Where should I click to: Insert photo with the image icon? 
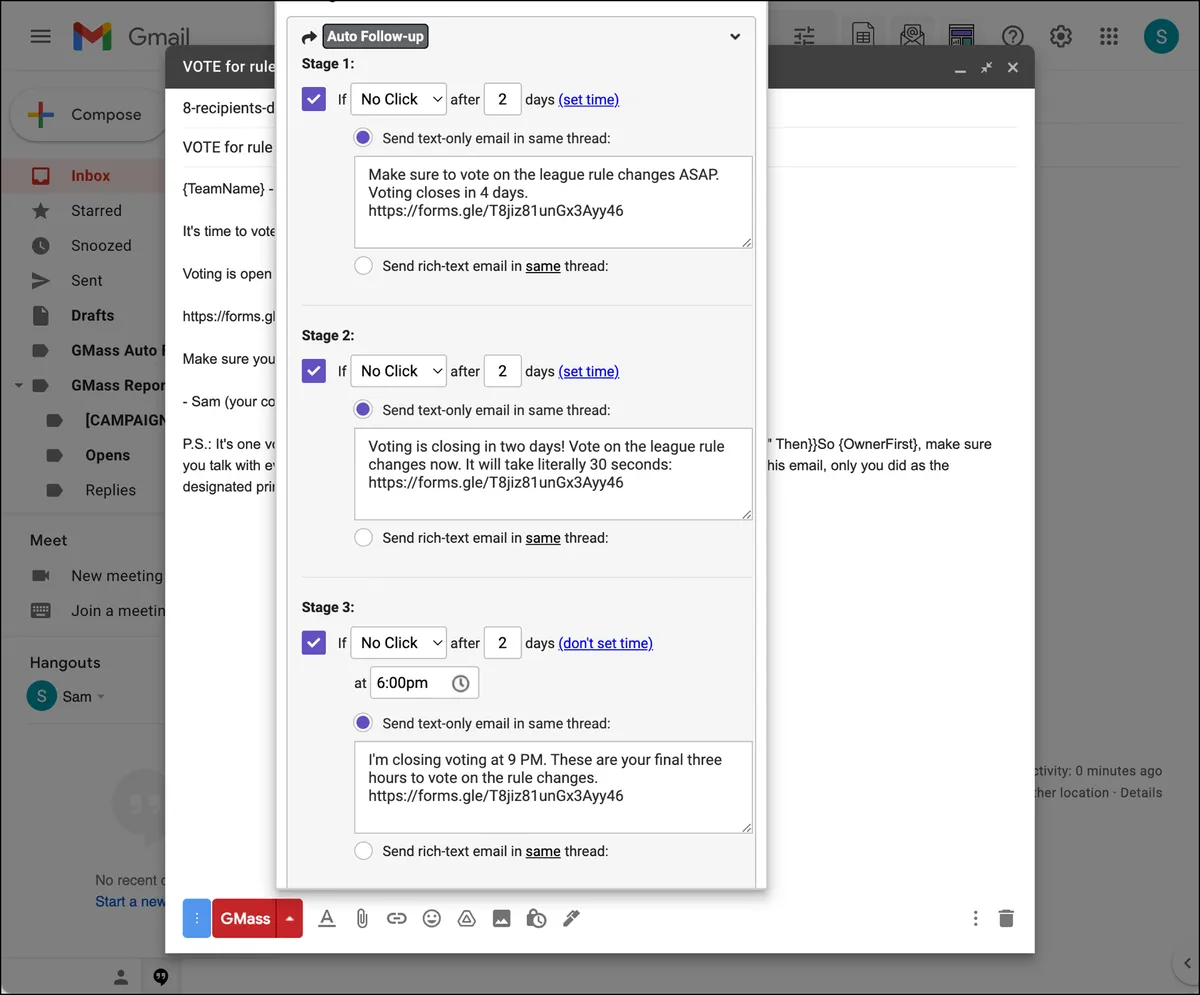coord(502,918)
